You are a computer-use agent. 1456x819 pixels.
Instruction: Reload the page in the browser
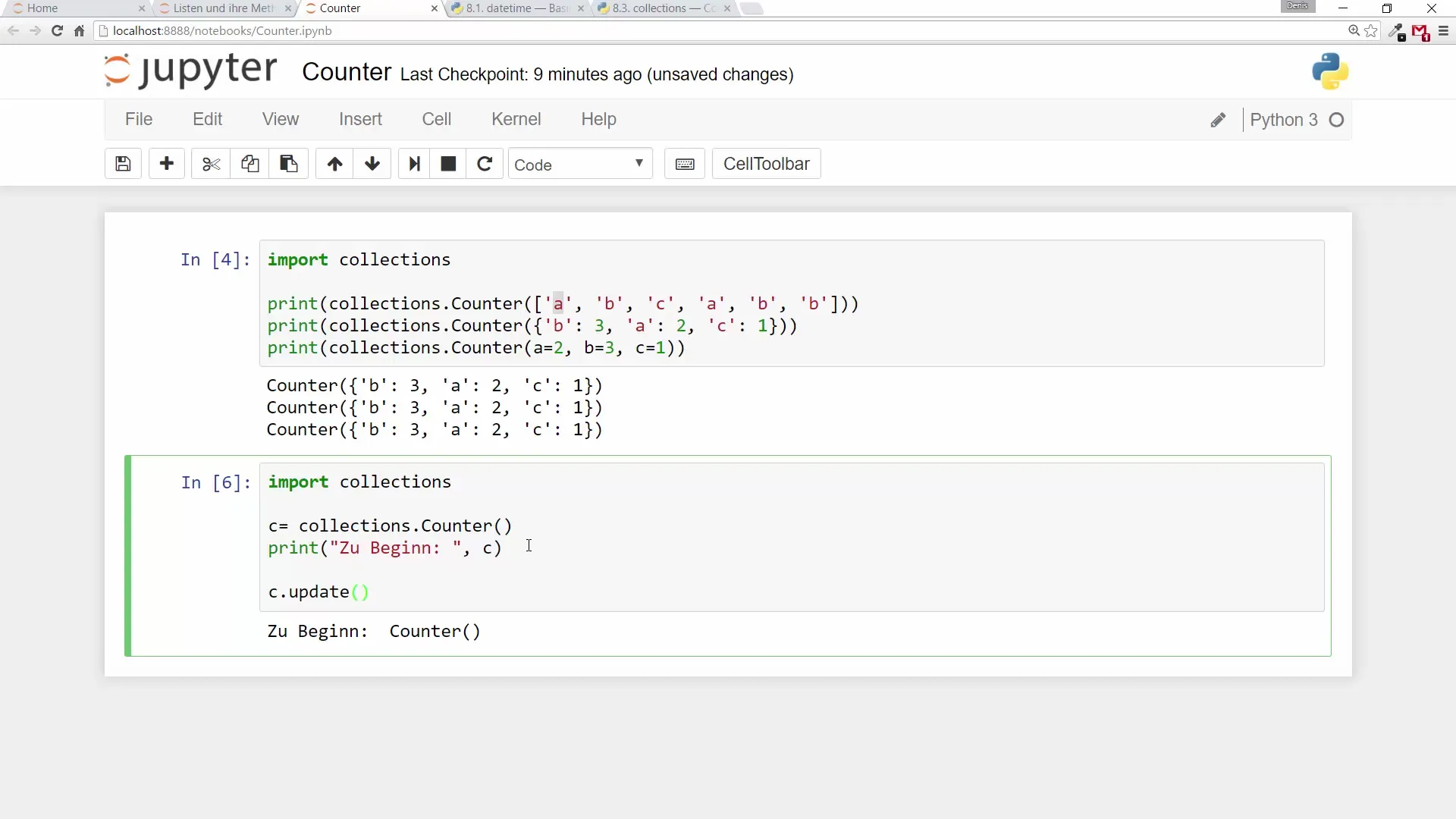[57, 31]
